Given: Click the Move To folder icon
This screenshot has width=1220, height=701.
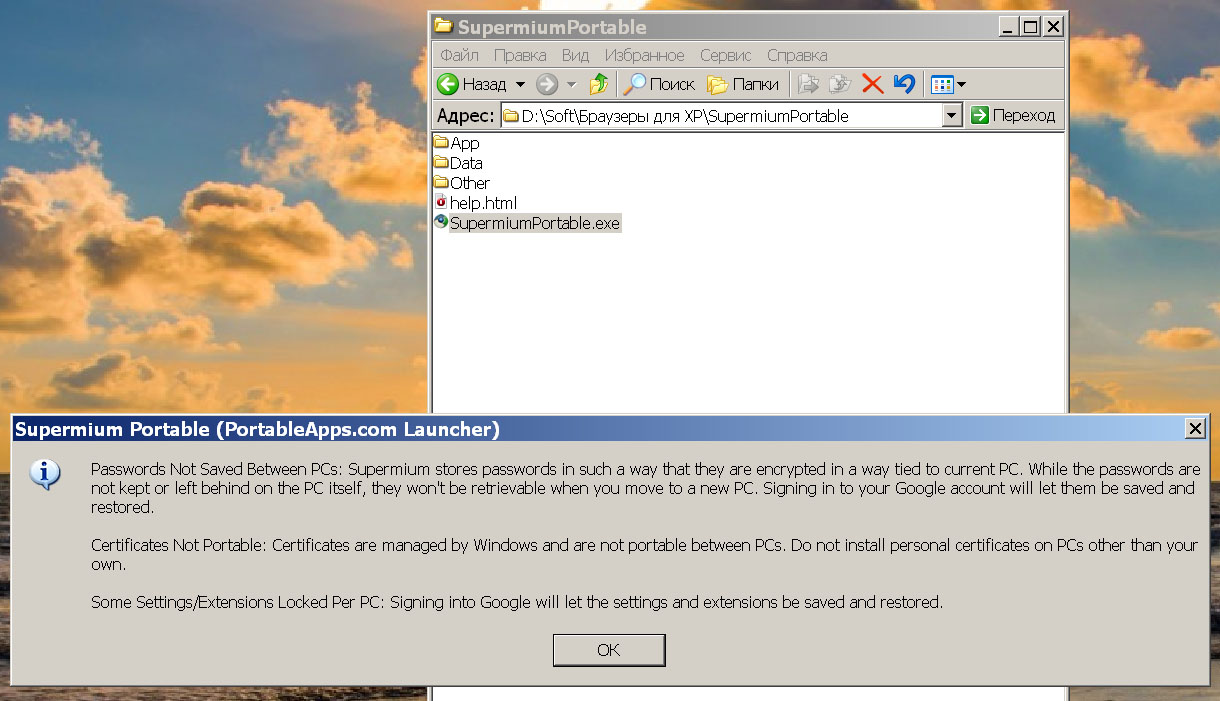Looking at the screenshot, I should pyautogui.click(x=808, y=85).
